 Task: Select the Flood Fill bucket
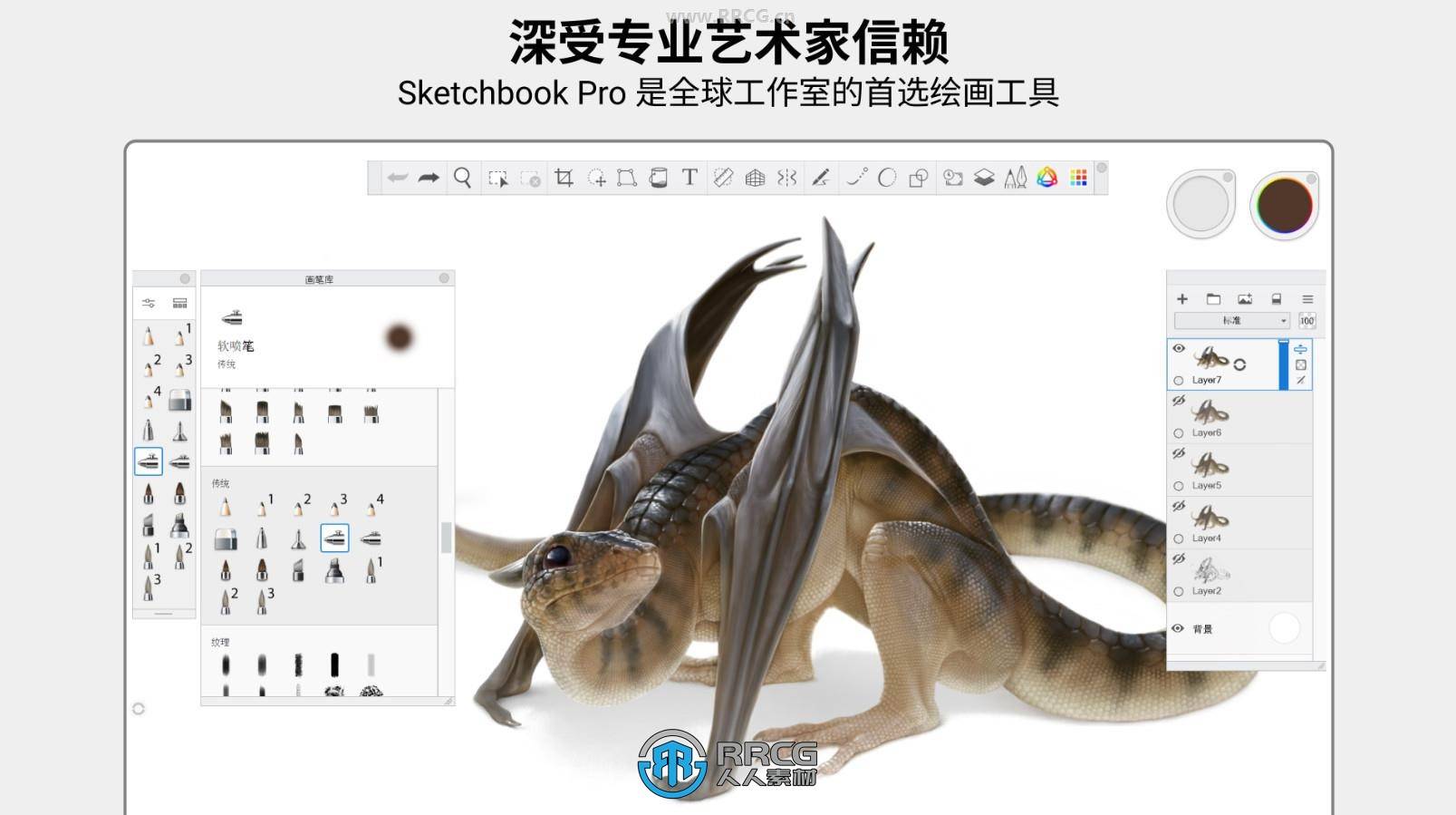[659, 178]
